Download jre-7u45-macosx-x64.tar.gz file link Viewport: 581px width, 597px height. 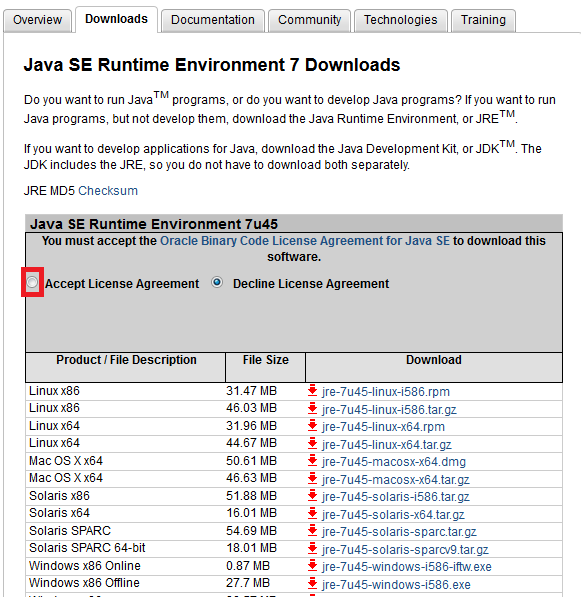click(x=396, y=480)
